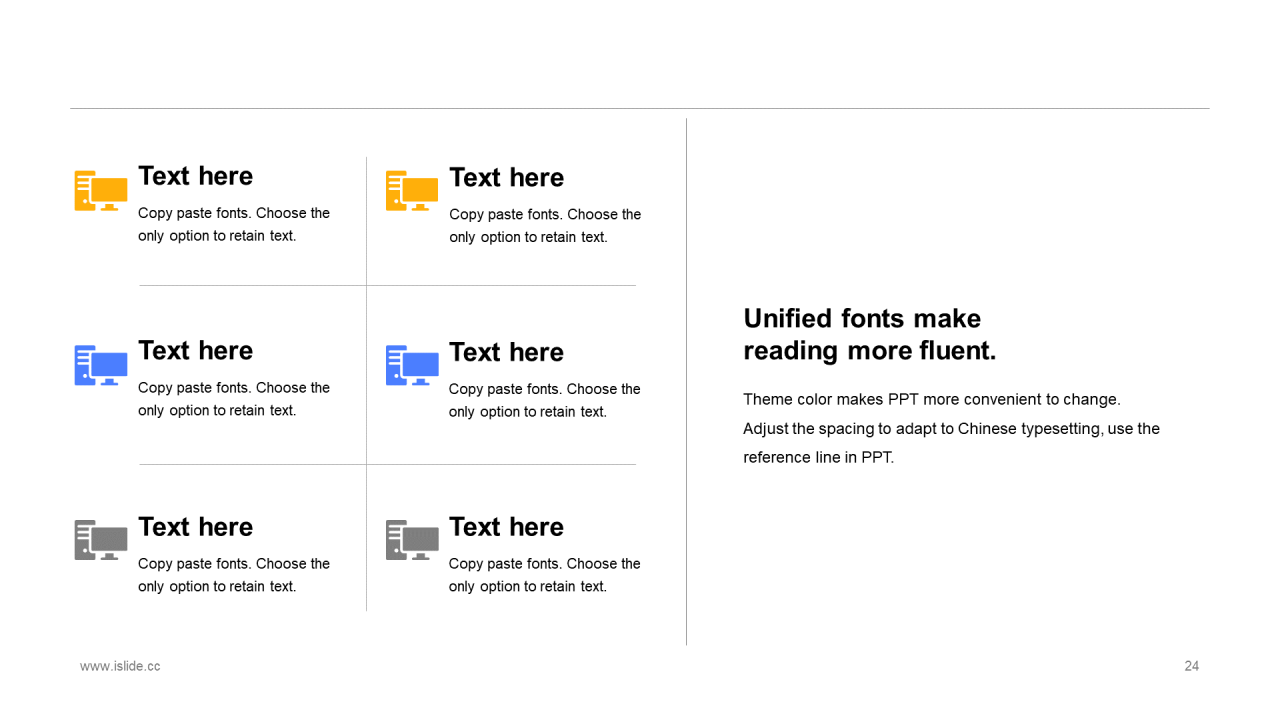Select description text under top-left orange heading
This screenshot has width=1280, height=720.
[234, 224]
